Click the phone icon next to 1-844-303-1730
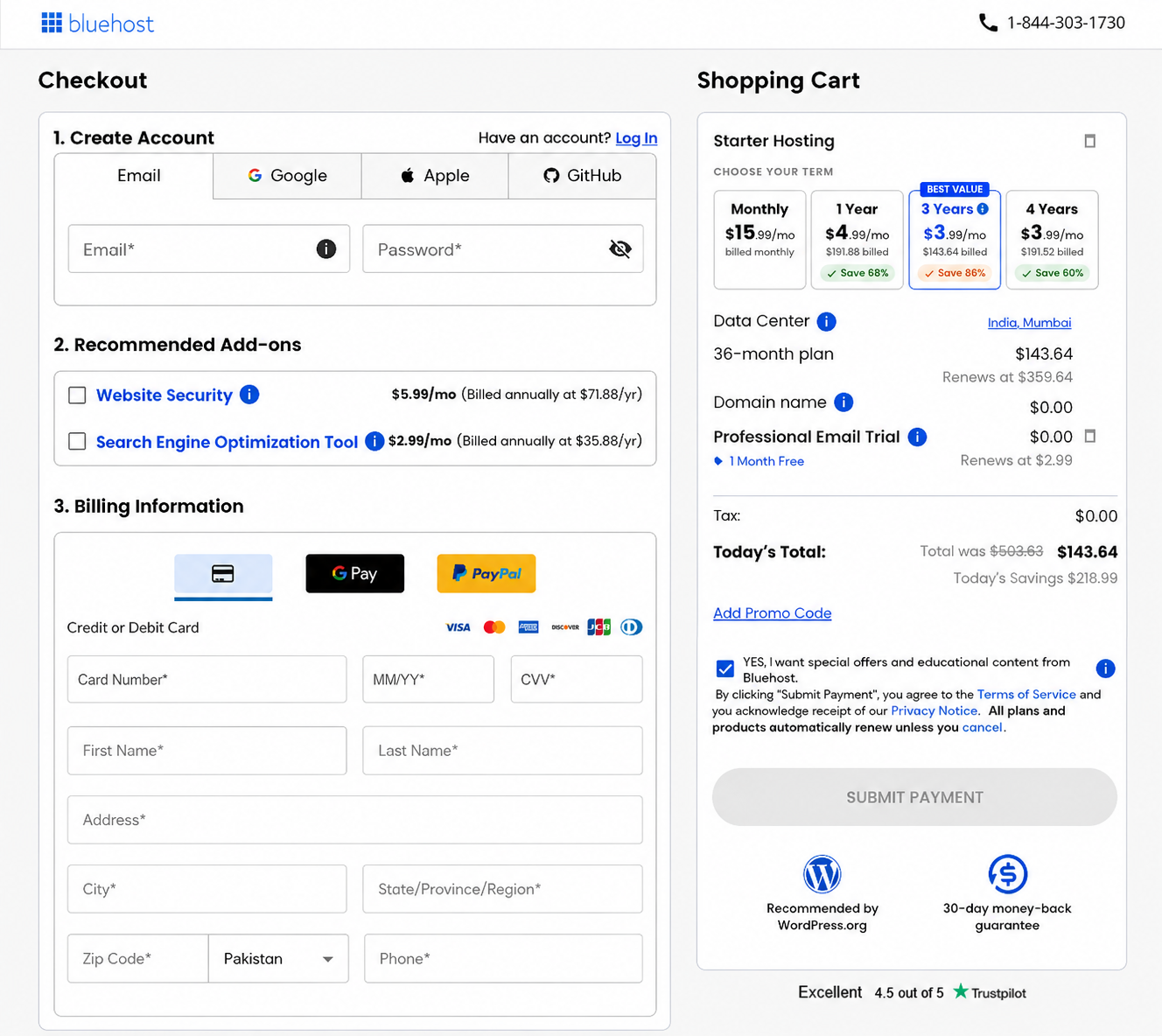The width and height of the screenshot is (1162, 1036). pos(988,23)
